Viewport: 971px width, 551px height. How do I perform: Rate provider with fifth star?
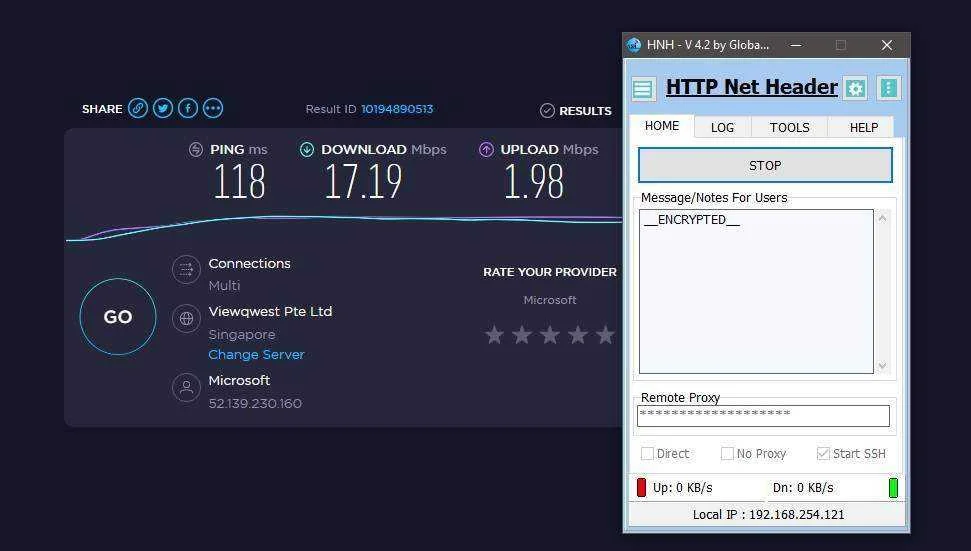[x=605, y=335]
